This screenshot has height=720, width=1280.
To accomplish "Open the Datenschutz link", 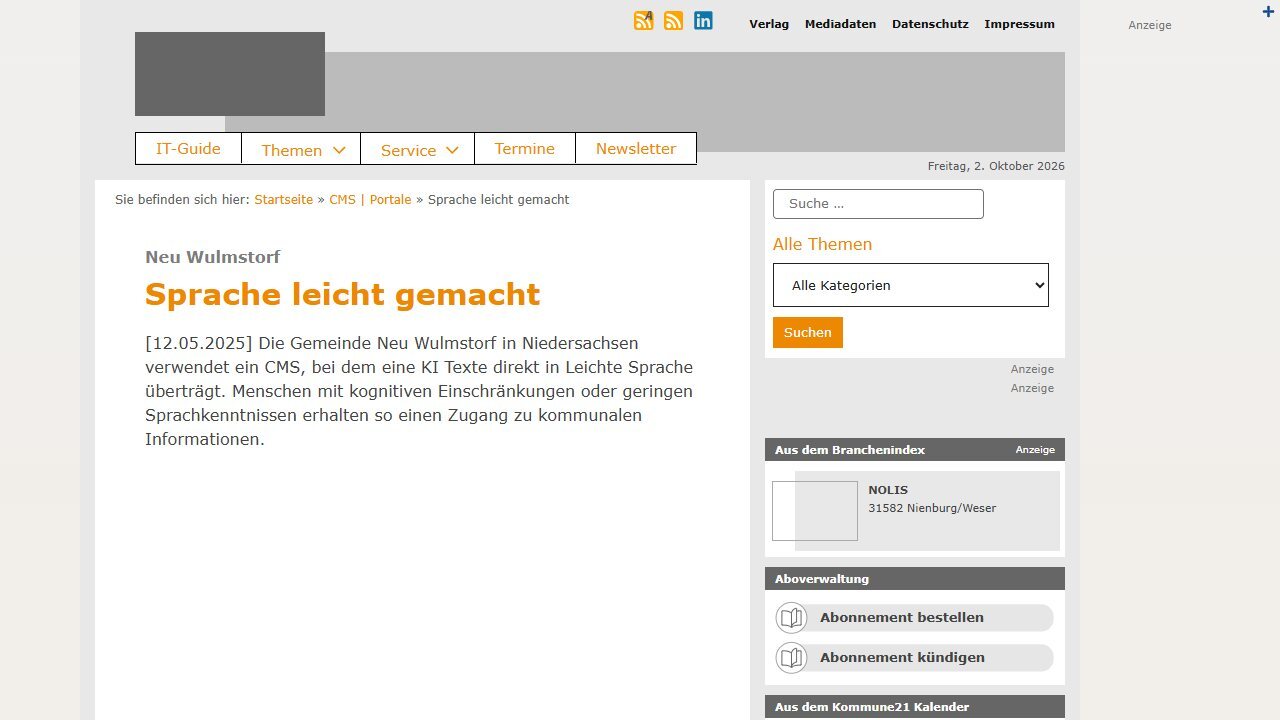I will [x=930, y=24].
